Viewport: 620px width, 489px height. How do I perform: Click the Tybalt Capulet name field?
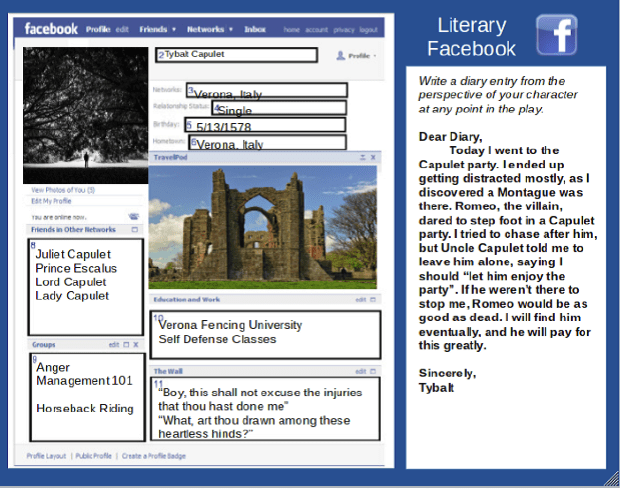click(238, 55)
